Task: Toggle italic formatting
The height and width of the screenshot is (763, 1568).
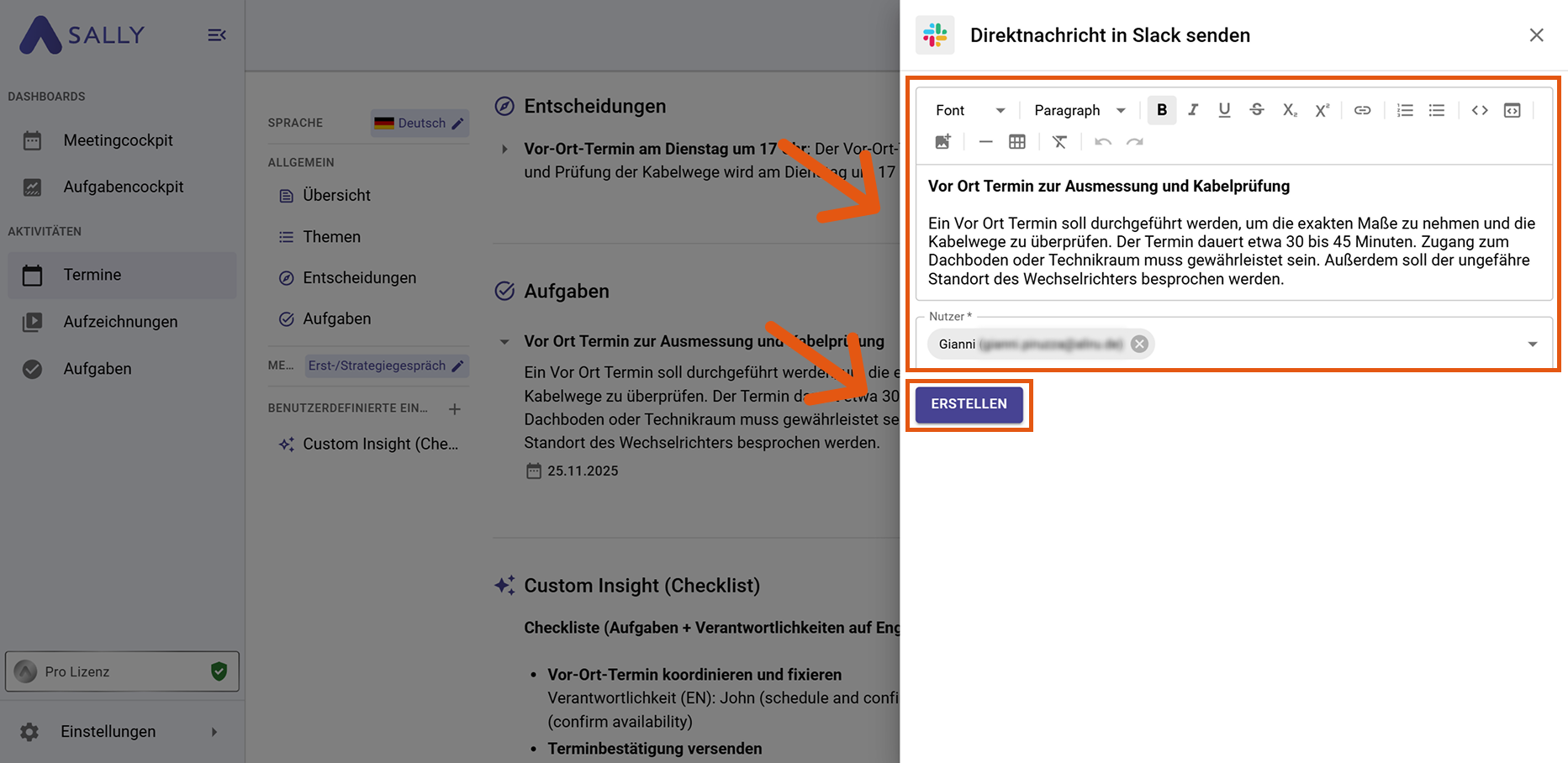Action: [1193, 110]
